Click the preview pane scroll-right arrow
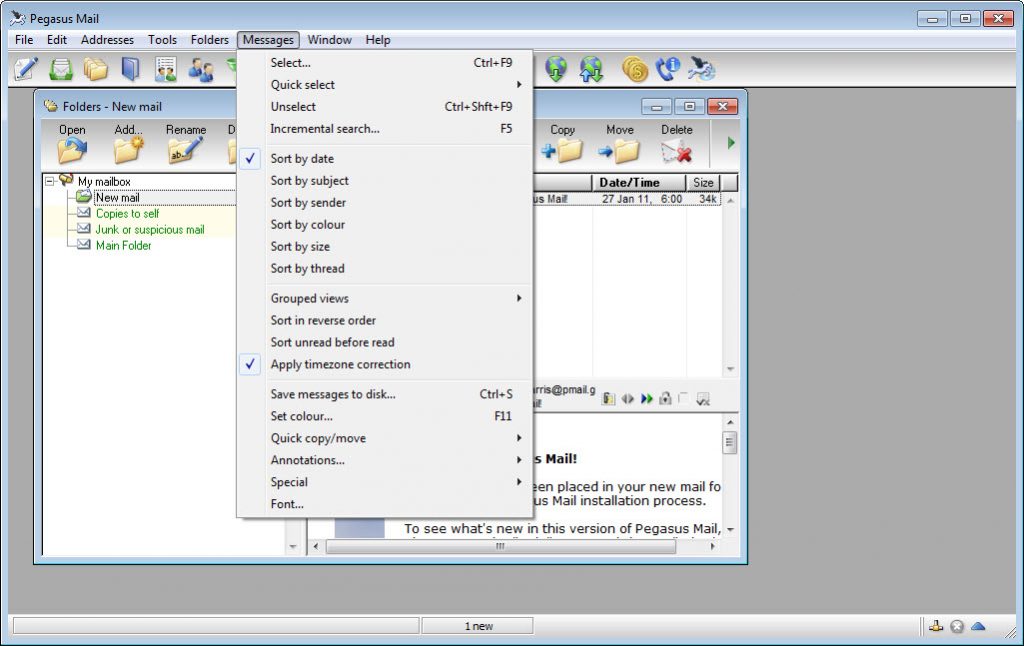 [712, 546]
